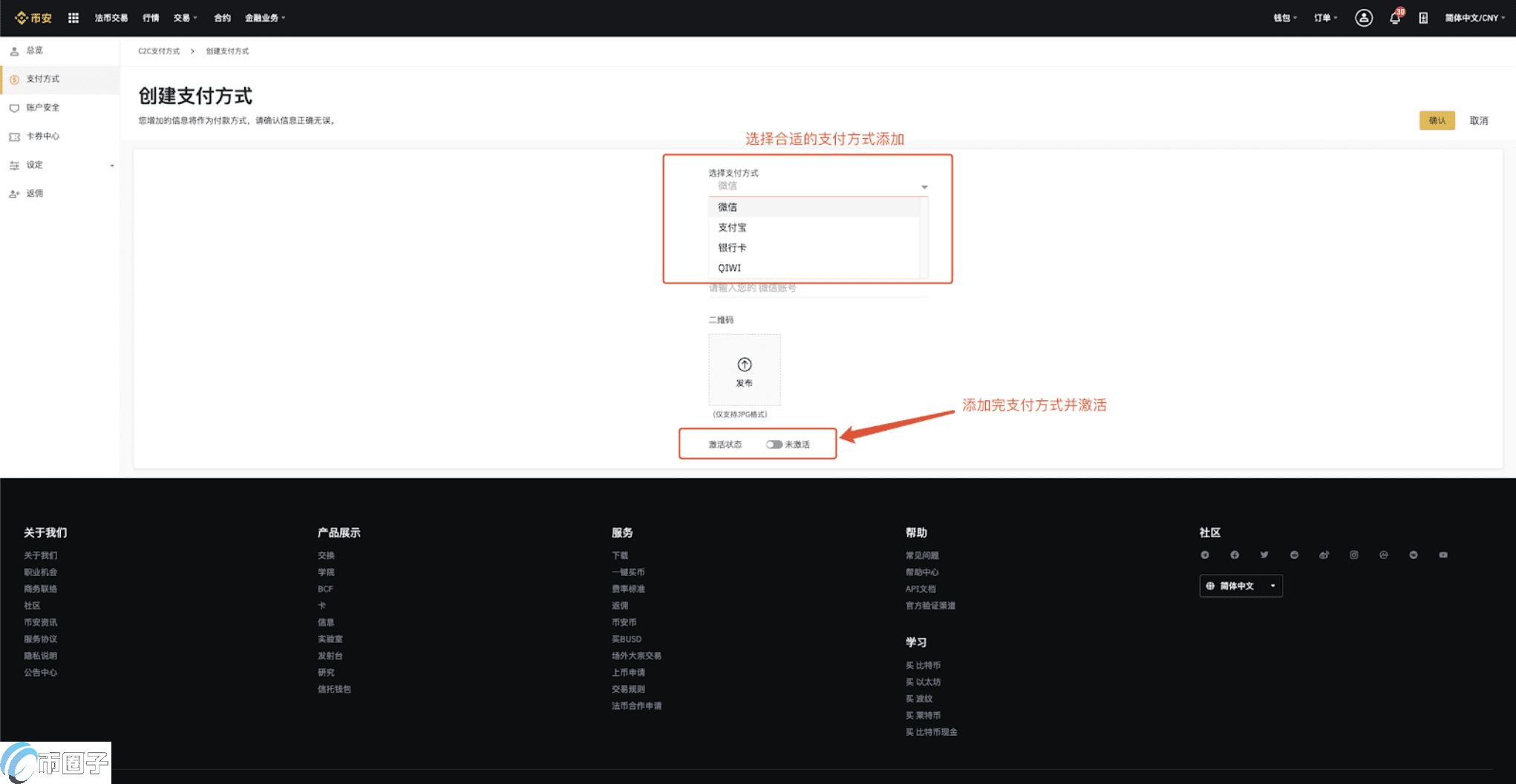Open the YouTube community icon
Viewport: 1516px width, 784px height.
click(1443, 555)
